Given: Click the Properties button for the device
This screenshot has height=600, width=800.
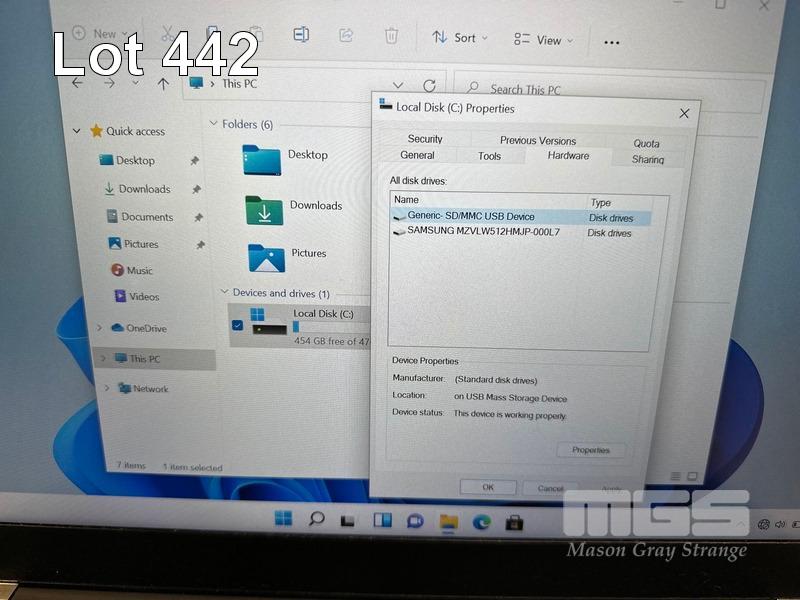Looking at the screenshot, I should tap(590, 450).
